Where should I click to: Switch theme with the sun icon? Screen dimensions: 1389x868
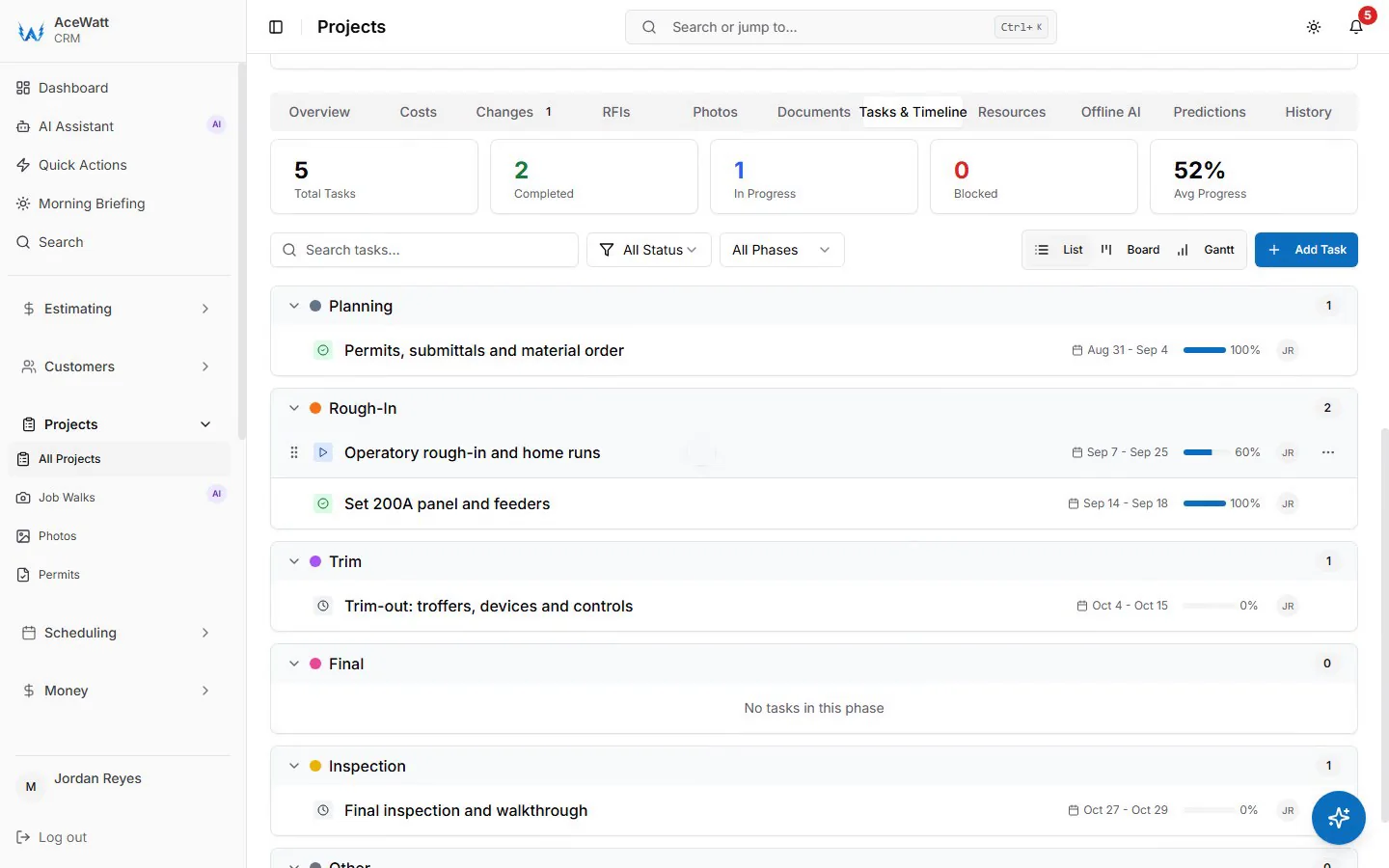1314,27
